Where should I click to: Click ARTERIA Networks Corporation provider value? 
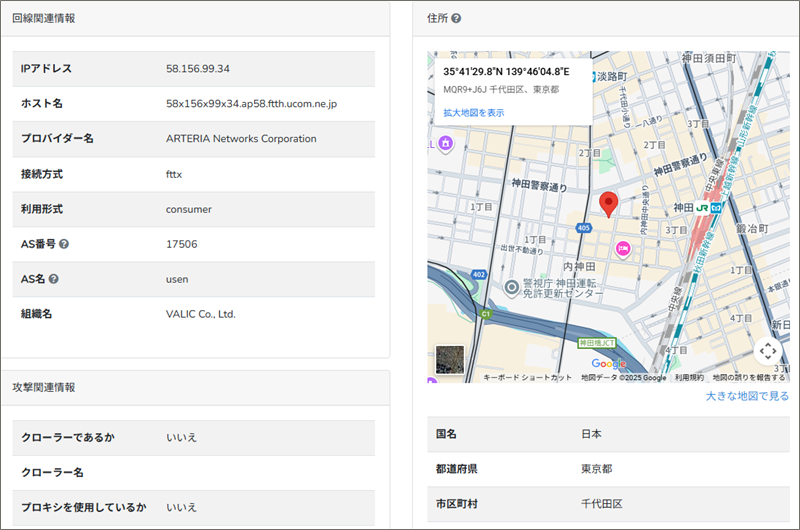pos(241,139)
